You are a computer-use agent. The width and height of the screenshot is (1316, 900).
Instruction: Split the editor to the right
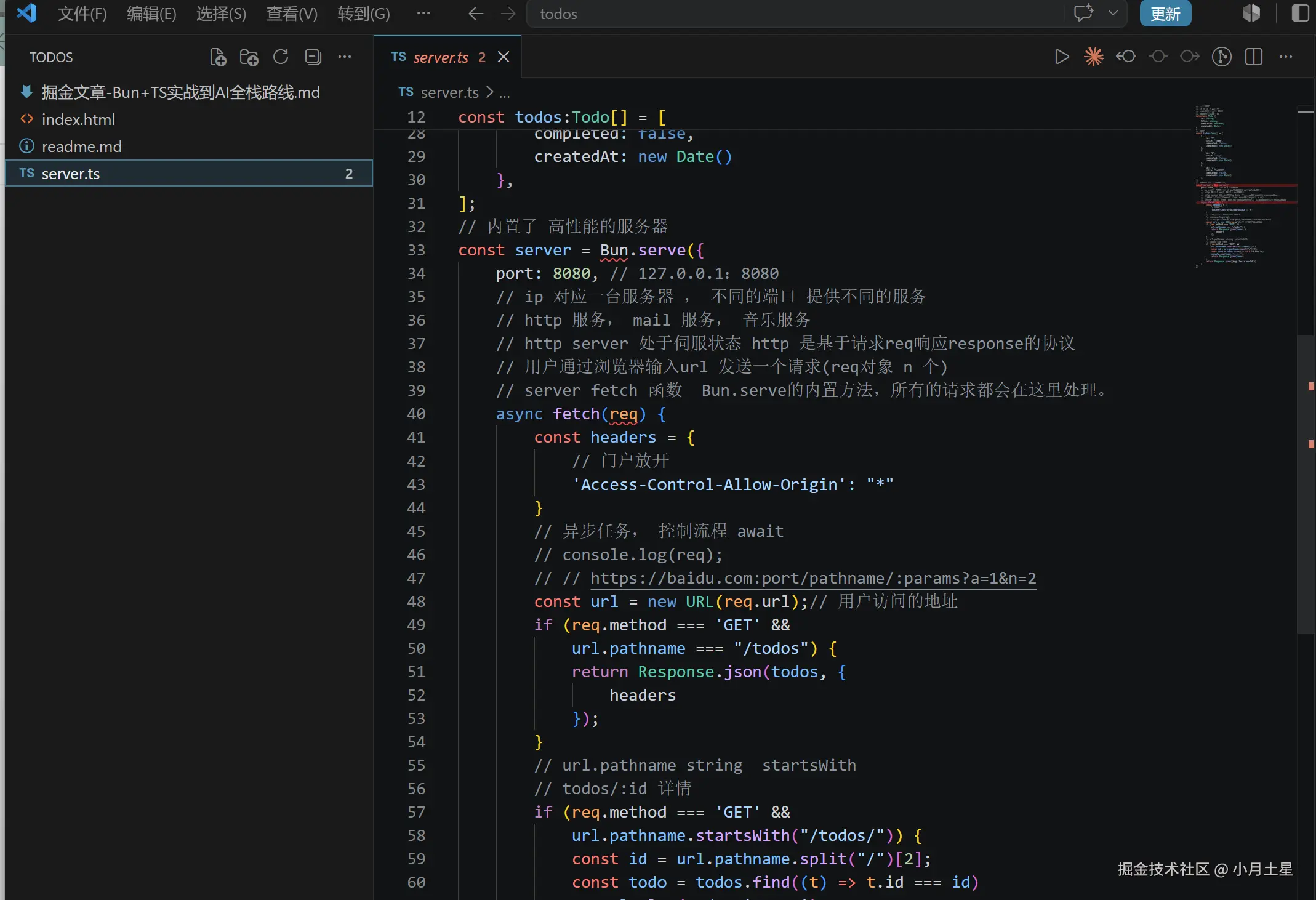point(1253,57)
